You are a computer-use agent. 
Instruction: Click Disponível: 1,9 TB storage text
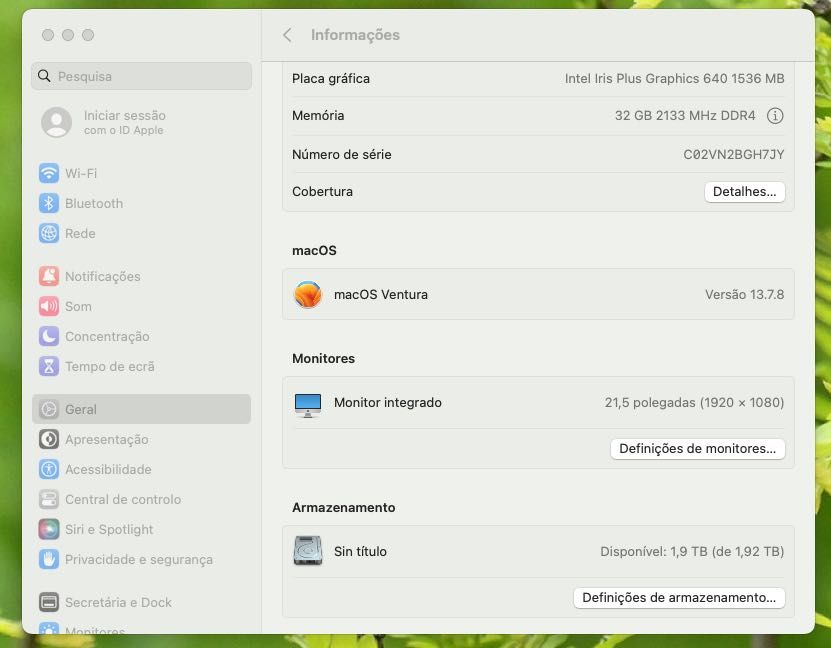click(692, 552)
